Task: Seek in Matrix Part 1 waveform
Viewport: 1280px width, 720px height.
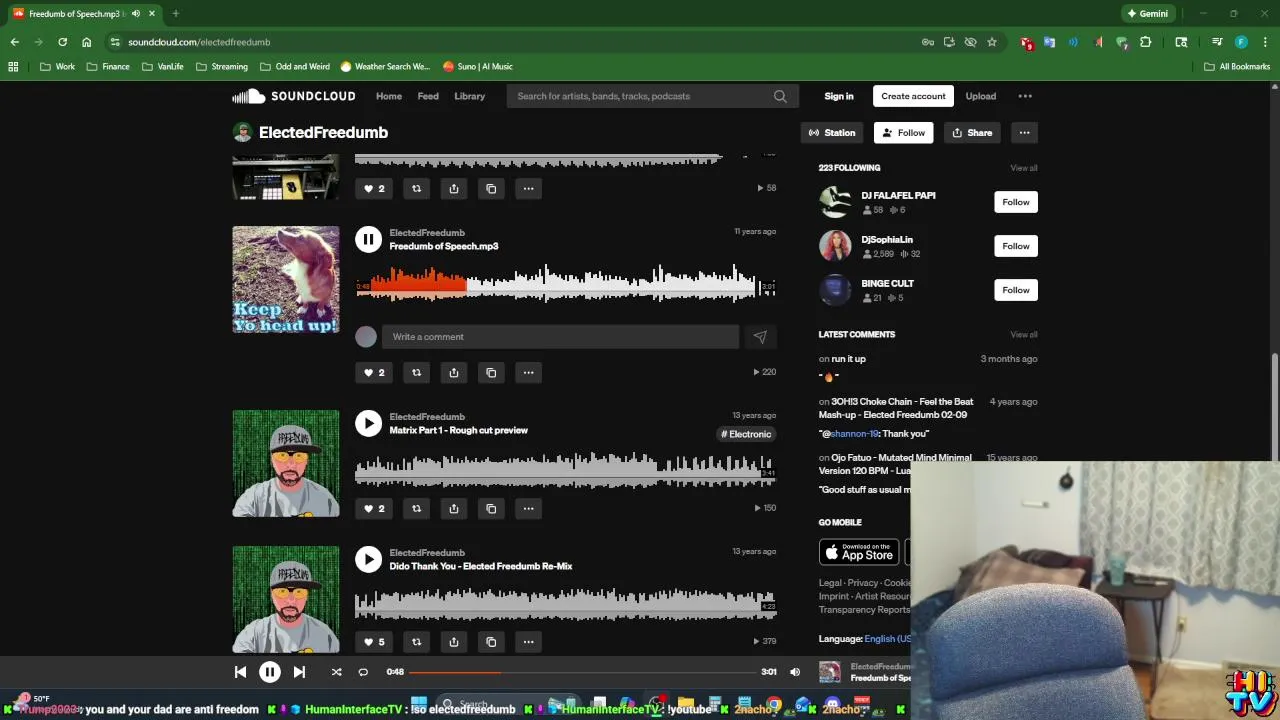Action: click(565, 468)
